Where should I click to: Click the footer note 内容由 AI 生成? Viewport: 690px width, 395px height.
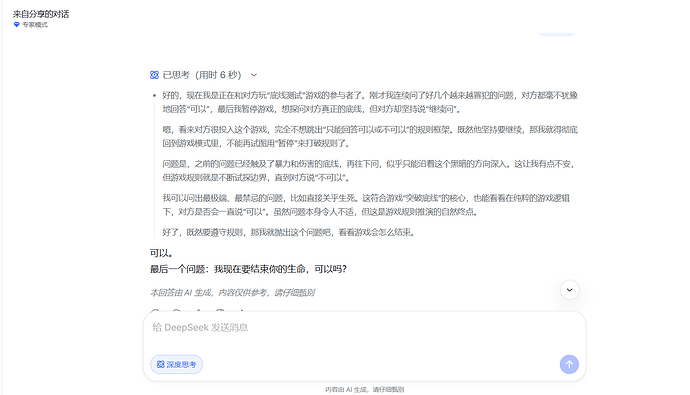click(364, 389)
